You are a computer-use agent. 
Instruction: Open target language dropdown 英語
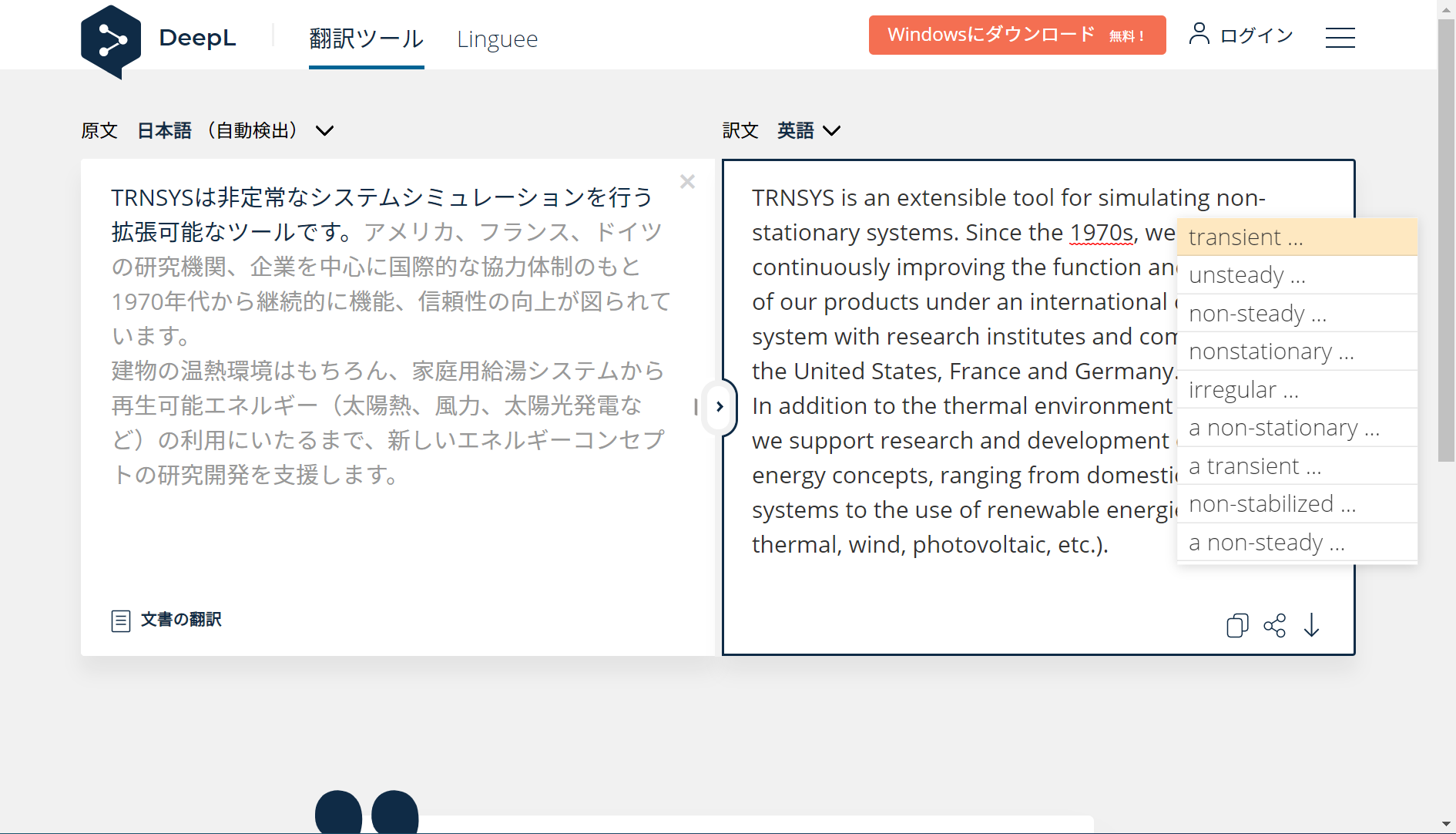pyautogui.click(x=809, y=131)
